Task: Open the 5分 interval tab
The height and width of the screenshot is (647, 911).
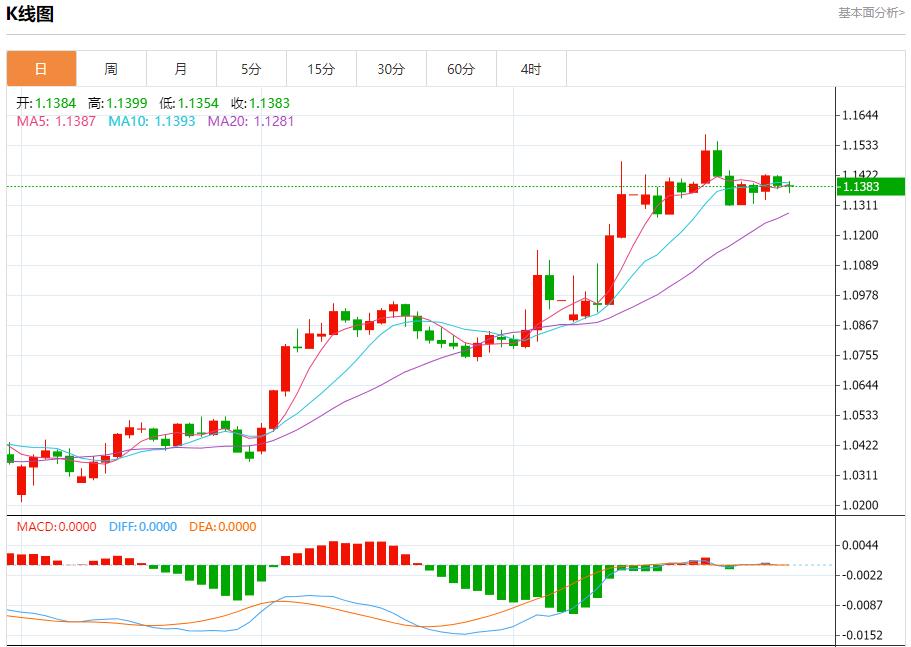Action: [251, 69]
